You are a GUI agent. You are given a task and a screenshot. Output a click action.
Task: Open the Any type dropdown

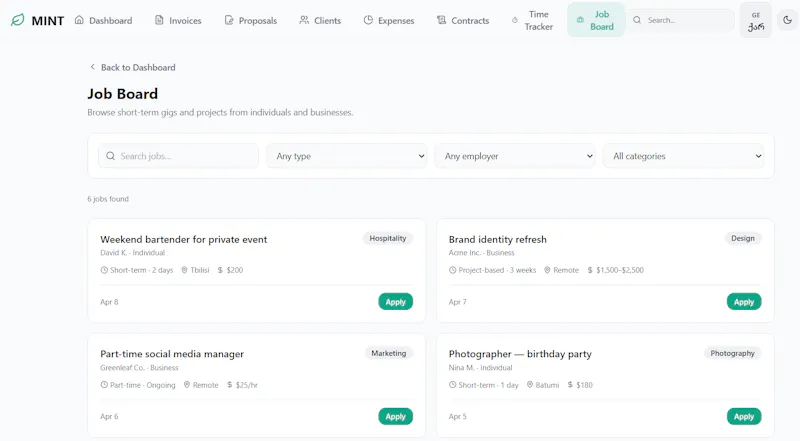coord(346,156)
